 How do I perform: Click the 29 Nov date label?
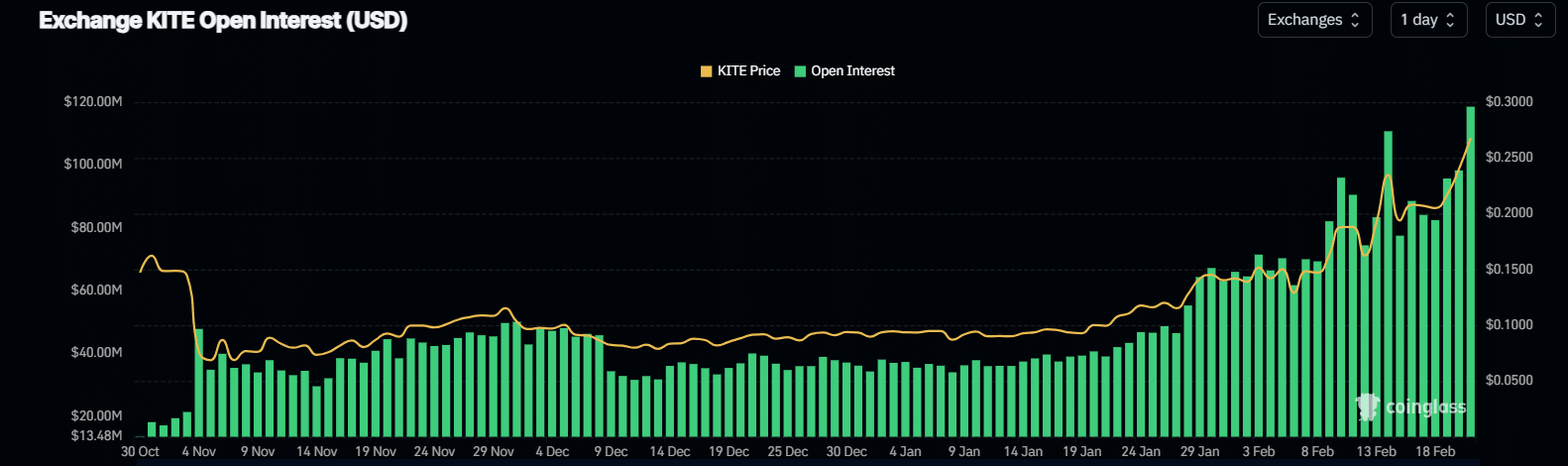(x=493, y=451)
